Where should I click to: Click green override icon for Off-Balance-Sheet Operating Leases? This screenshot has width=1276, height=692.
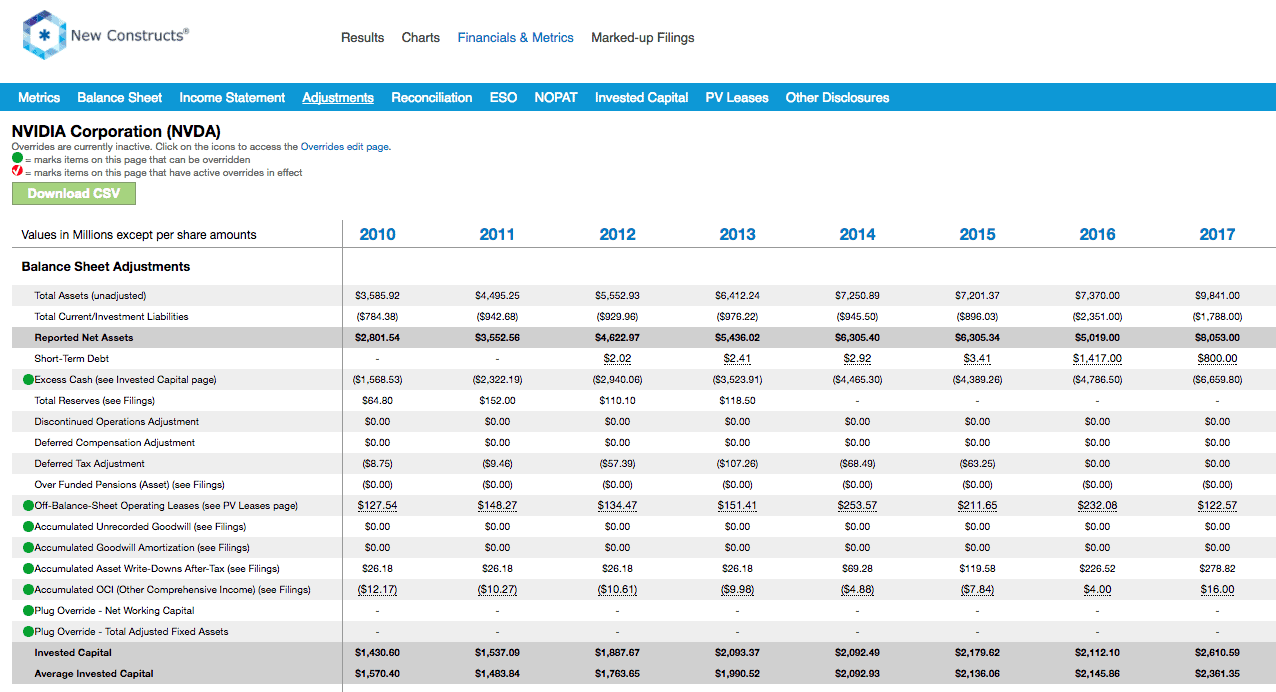coord(28,506)
